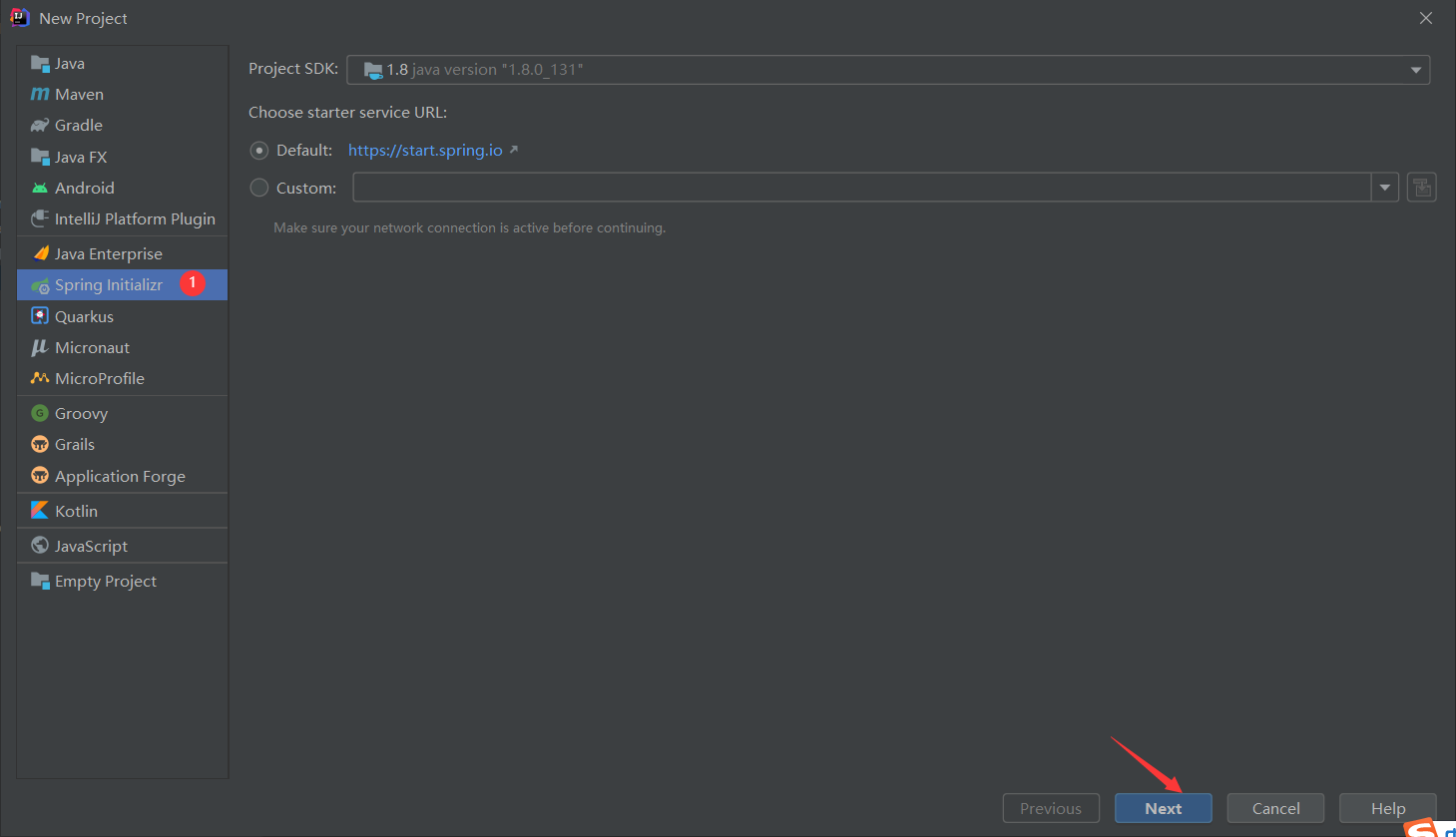This screenshot has height=837, width=1456.
Task: Click the Kotlin K icon
Action: 40,511
